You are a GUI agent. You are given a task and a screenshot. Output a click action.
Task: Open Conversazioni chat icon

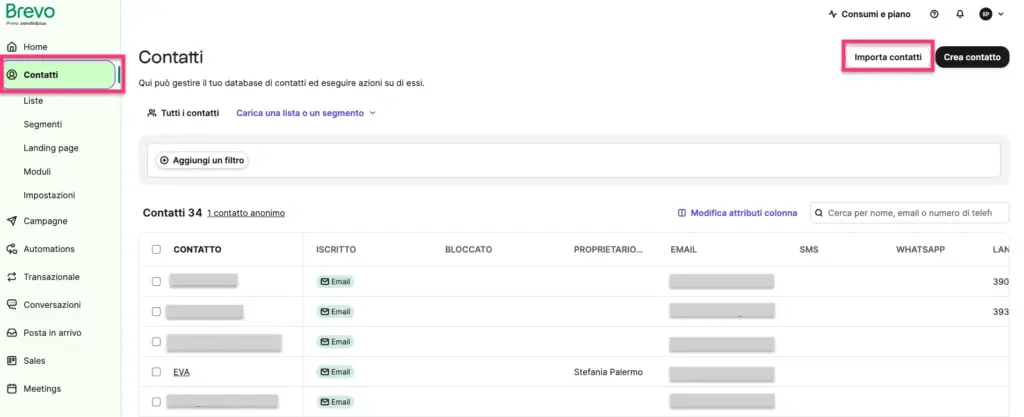11,305
